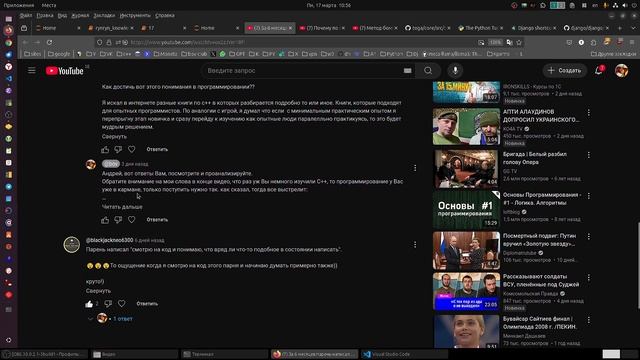Image resolution: width=640 pixels, height=360 pixels.
Task: Open a new browser tab with the plus
Action: (620, 28)
